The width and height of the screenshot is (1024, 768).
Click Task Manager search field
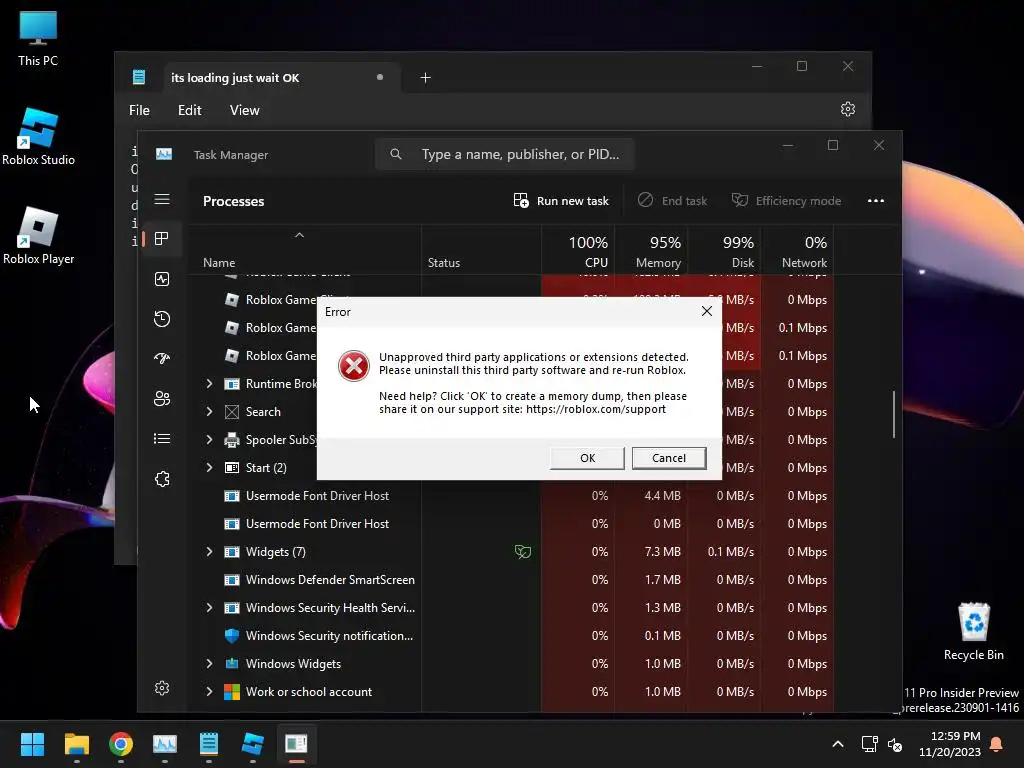(x=504, y=154)
